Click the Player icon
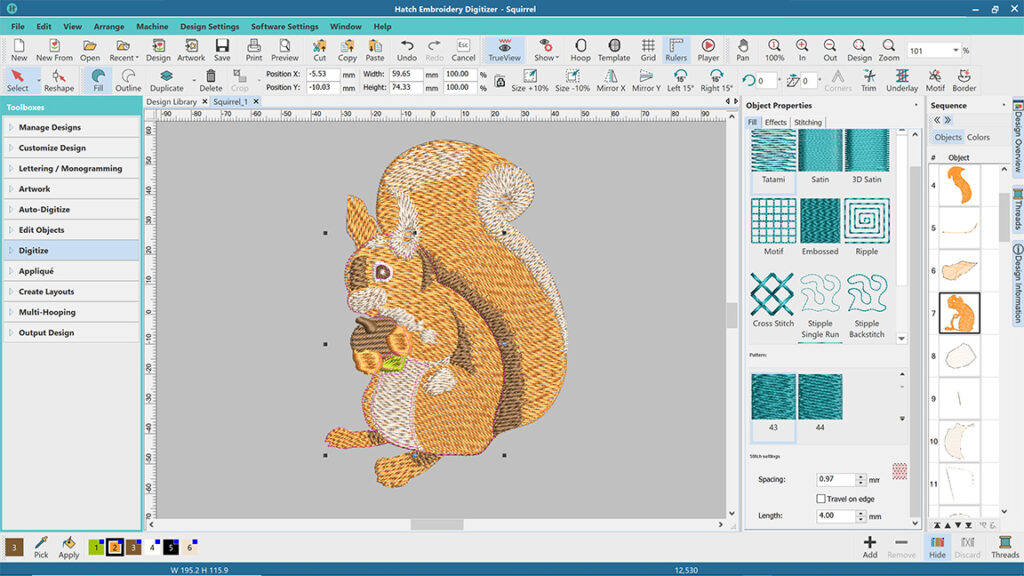Image resolution: width=1024 pixels, height=576 pixels. click(x=708, y=50)
